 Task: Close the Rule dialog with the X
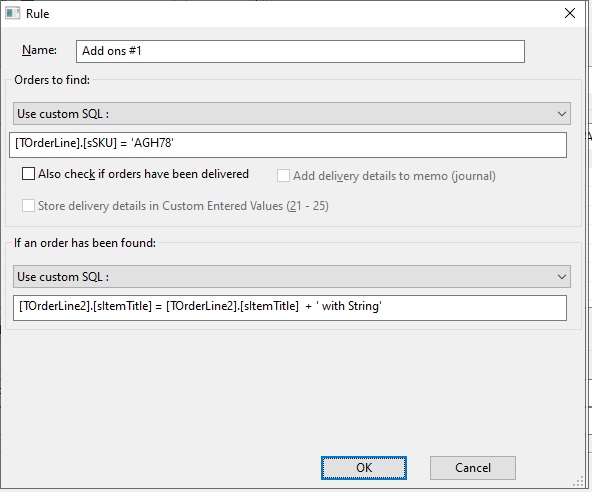[569, 13]
